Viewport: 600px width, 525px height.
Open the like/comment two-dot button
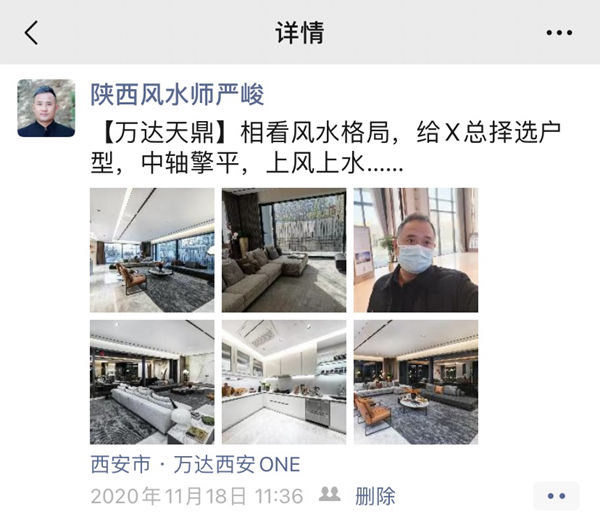tap(556, 496)
